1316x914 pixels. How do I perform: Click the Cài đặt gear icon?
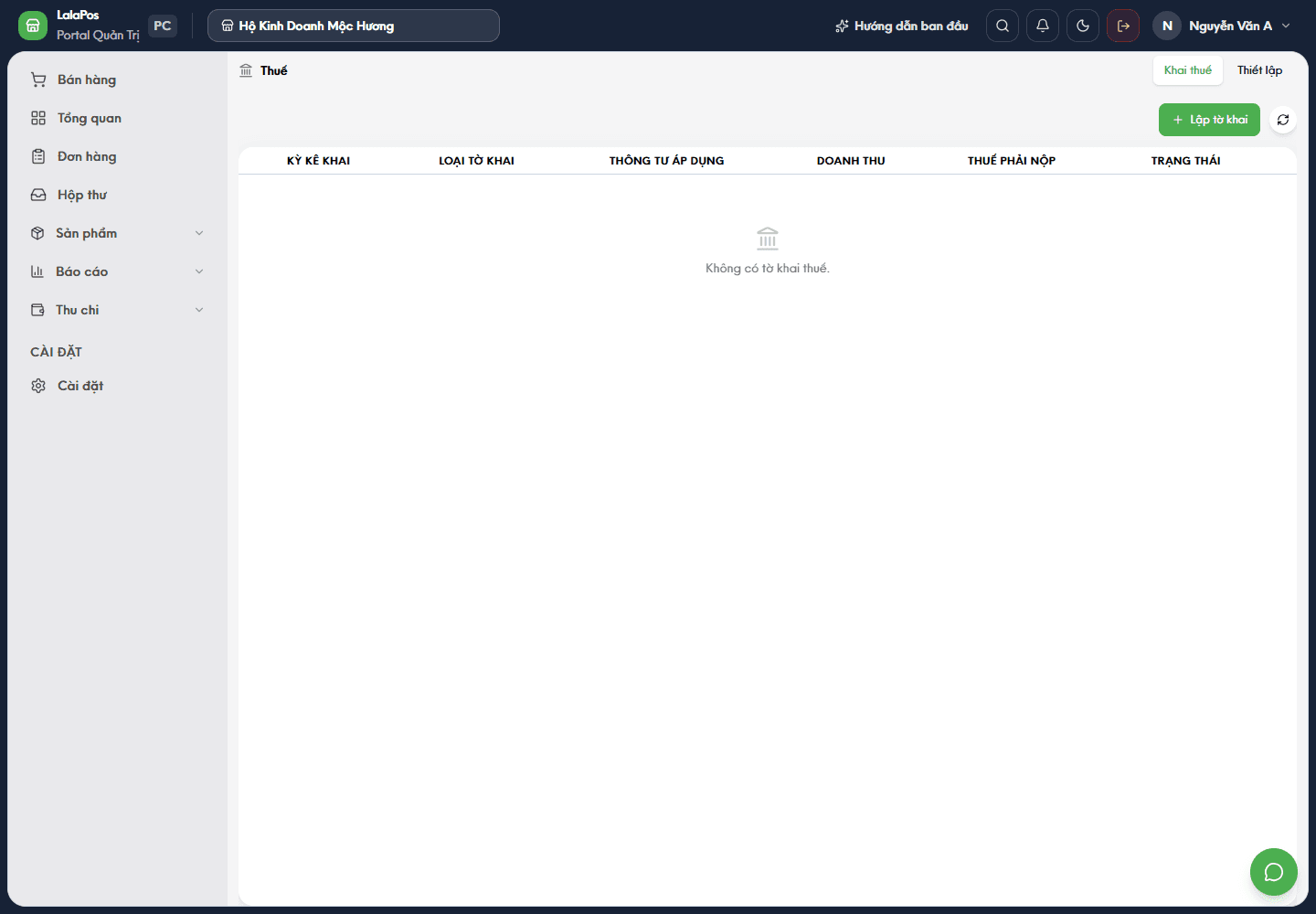pyautogui.click(x=38, y=386)
